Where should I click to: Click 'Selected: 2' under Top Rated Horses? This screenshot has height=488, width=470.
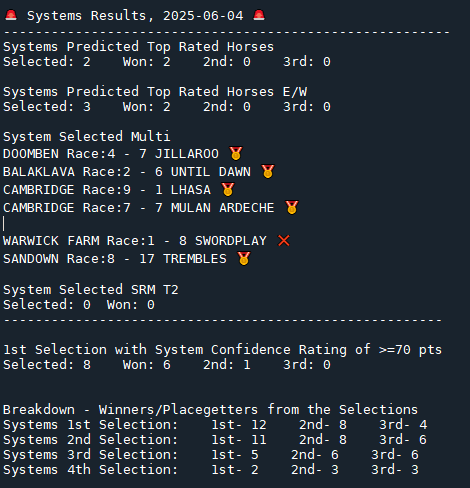coord(47,62)
